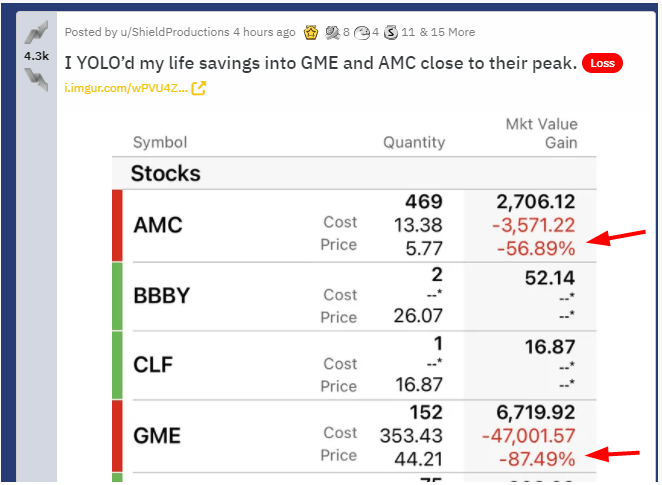Image resolution: width=662 pixels, height=485 pixels.
Task: Click the Symbol column header
Action: coord(160,143)
